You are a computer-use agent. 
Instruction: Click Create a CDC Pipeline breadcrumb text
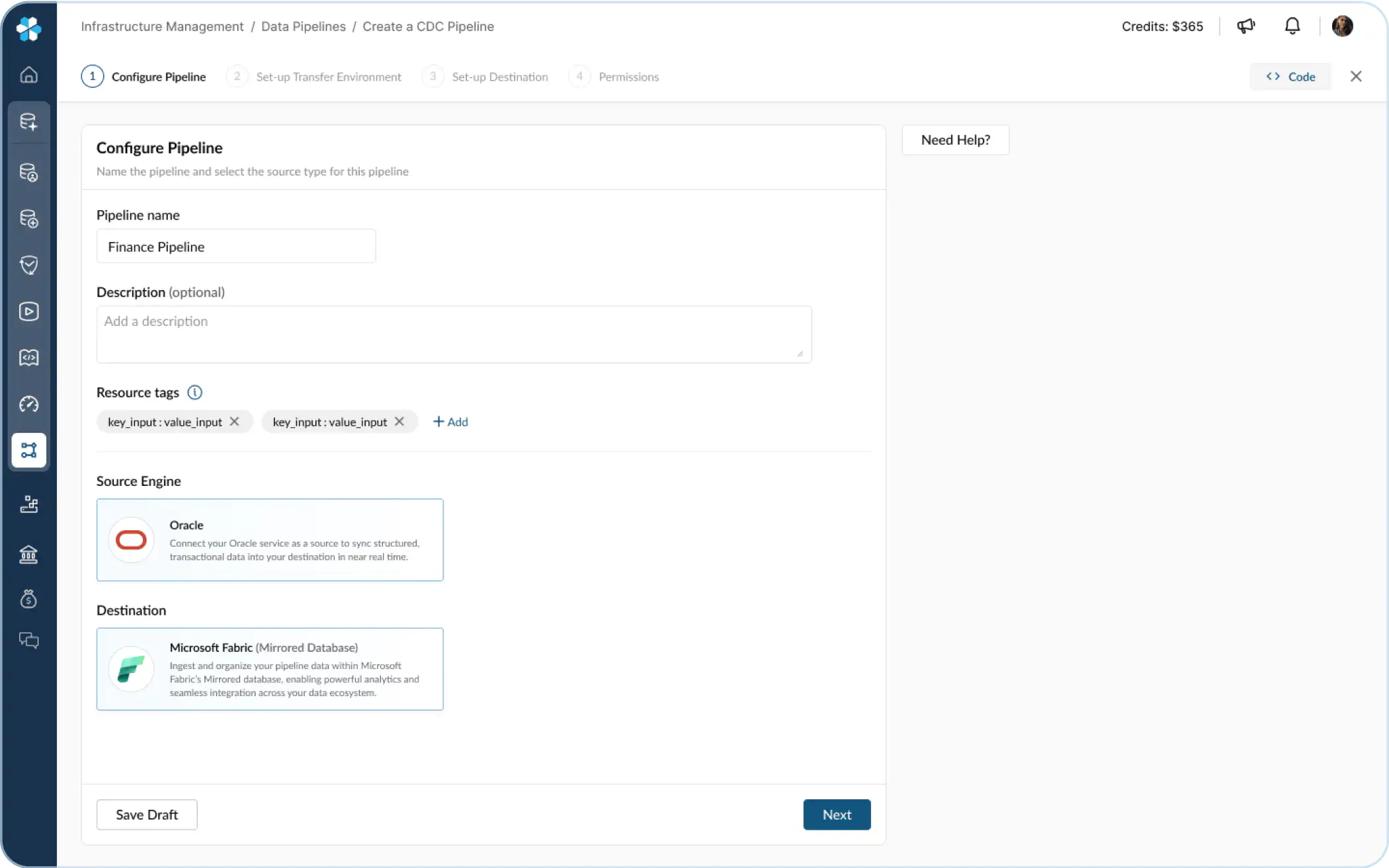(x=428, y=26)
